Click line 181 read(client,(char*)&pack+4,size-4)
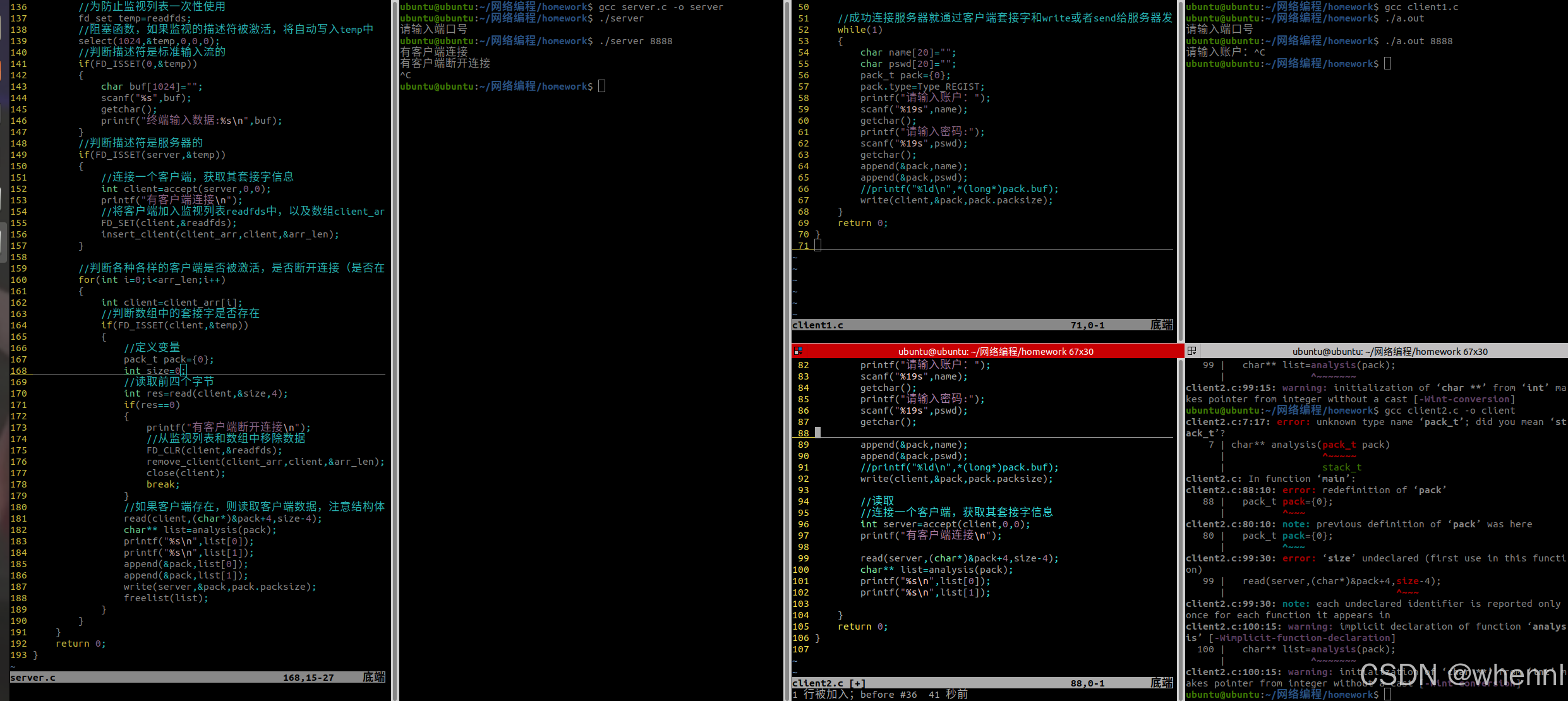The width and height of the screenshot is (1568, 701). tap(222, 518)
